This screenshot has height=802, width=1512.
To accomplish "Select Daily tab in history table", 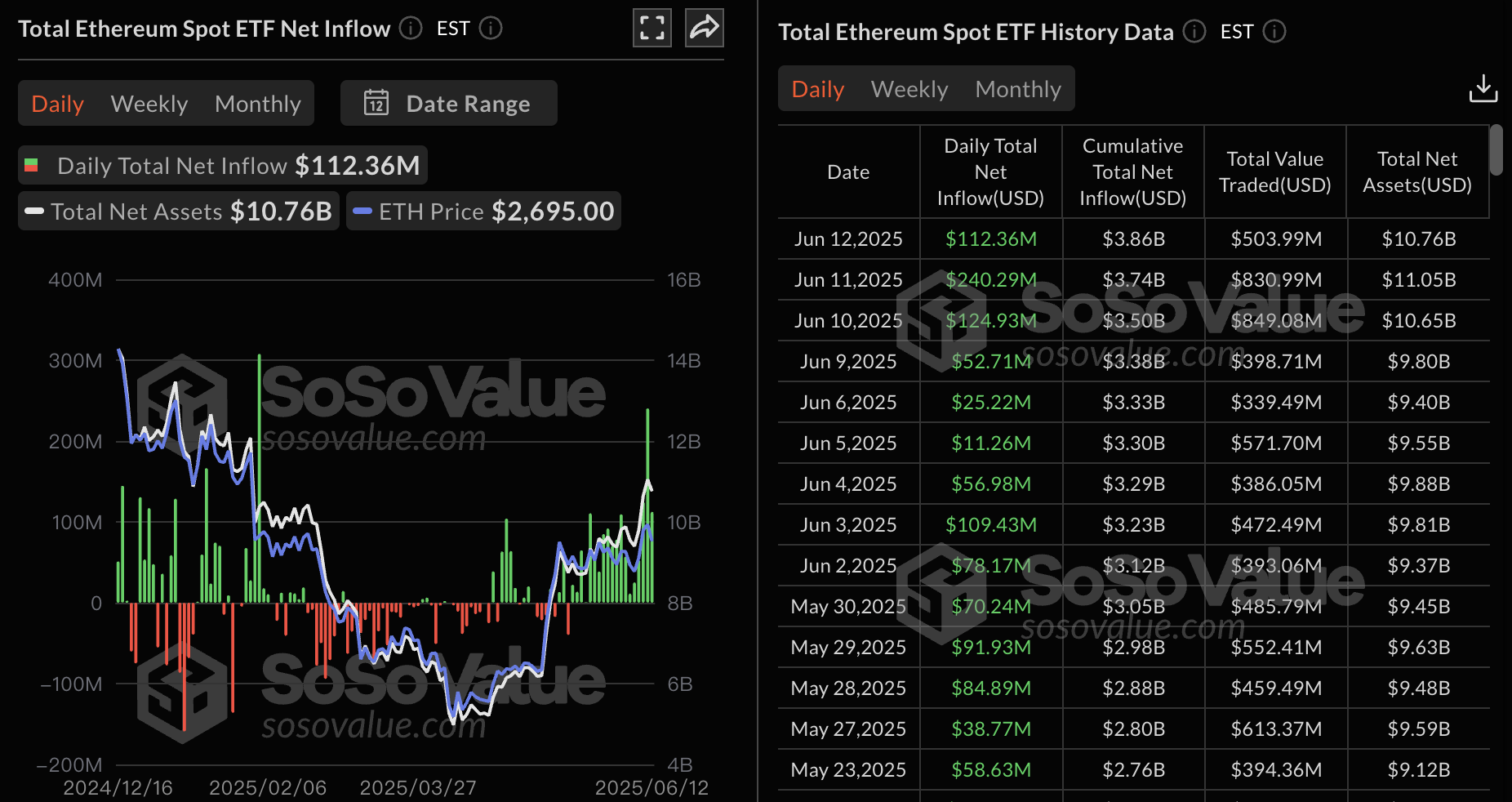I will [x=818, y=89].
